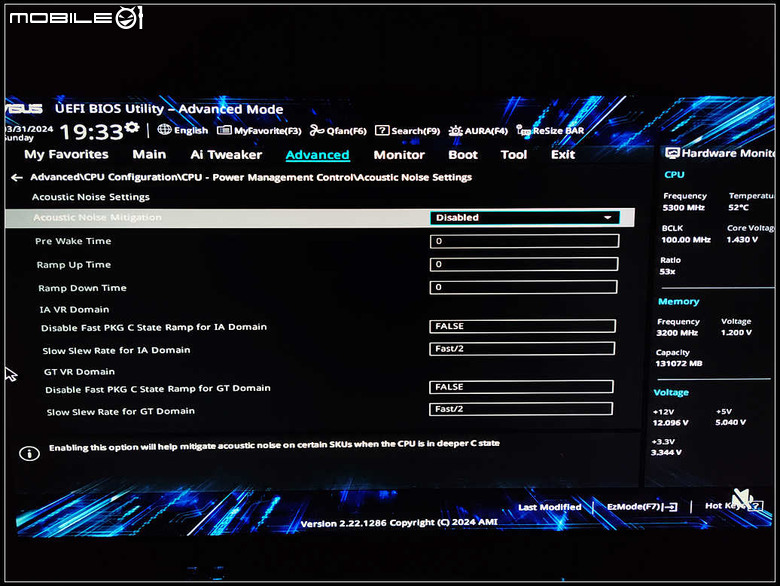Open the Ai Tweaker tab
Image resolution: width=780 pixels, height=586 pixels.
[226, 155]
